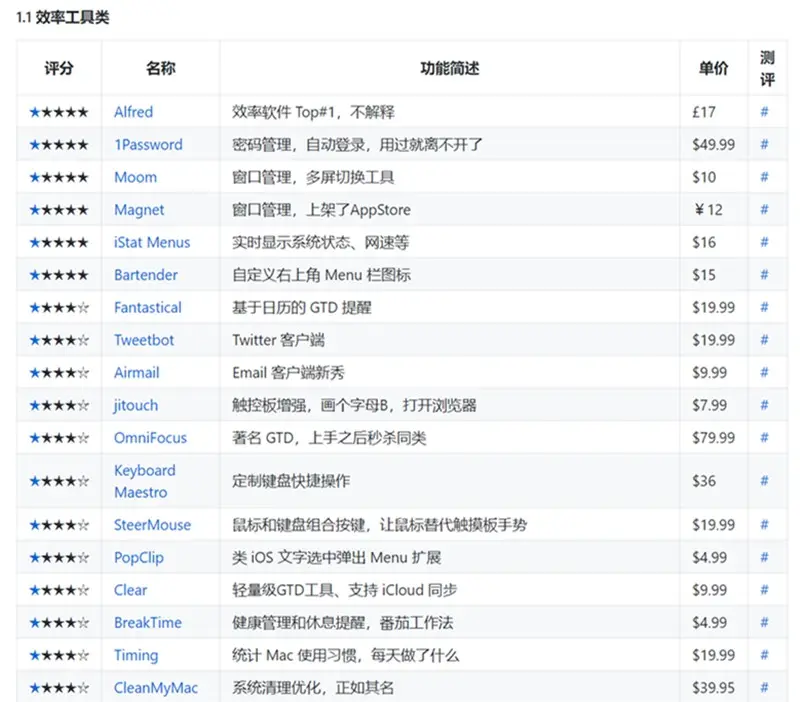This screenshot has height=702, width=800.
Task: Click the Tweetbot link
Action: (x=144, y=340)
